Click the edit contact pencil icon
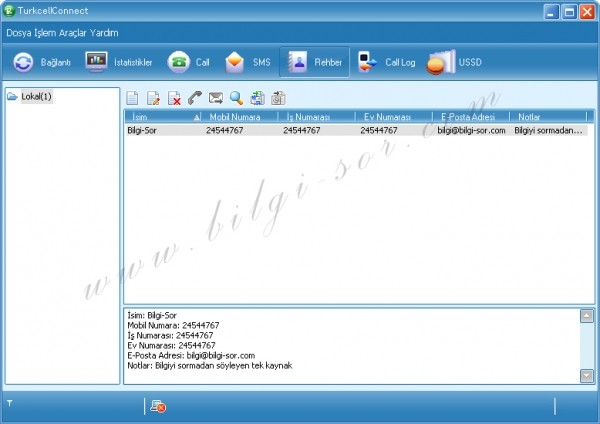This screenshot has width=600, height=424. pos(153,98)
